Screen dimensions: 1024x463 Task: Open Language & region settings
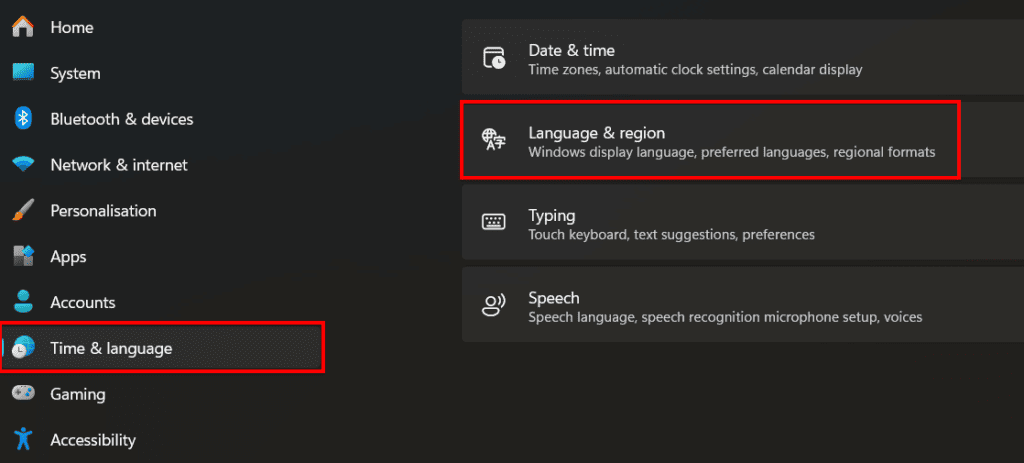pos(710,141)
